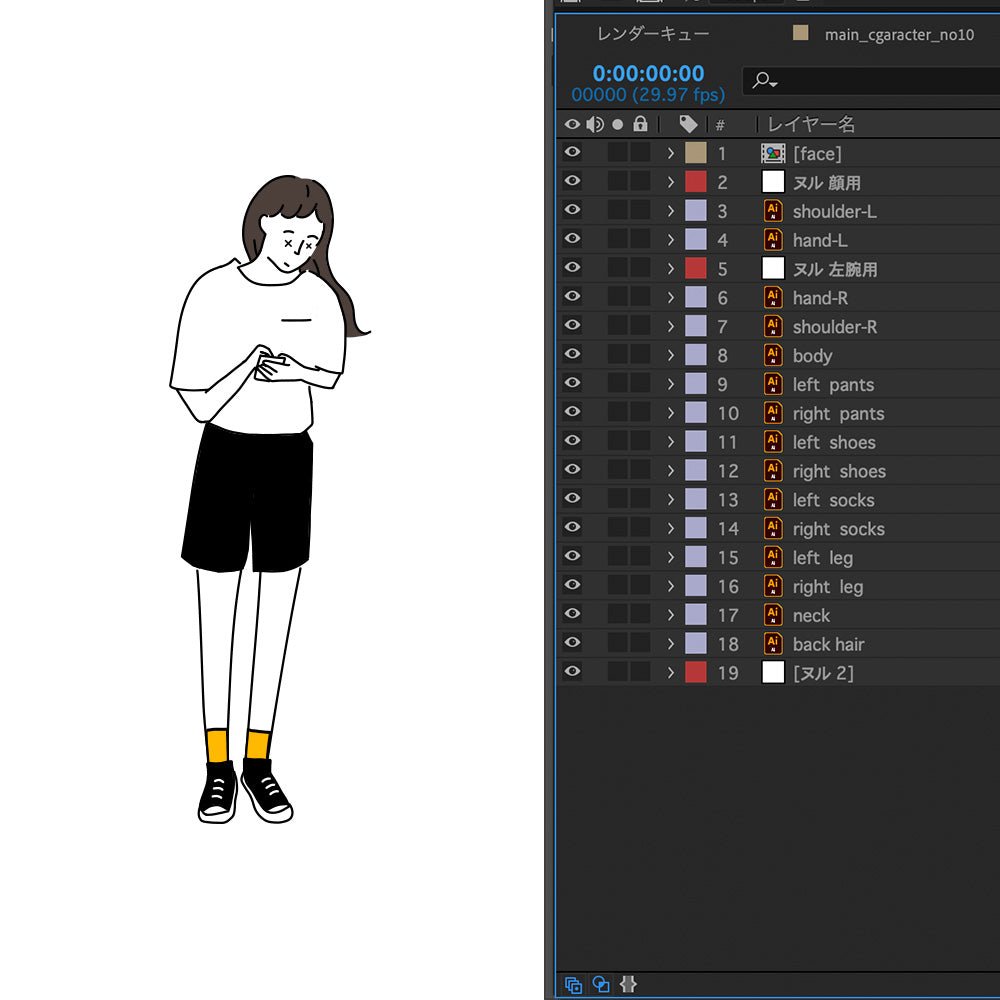
Task: Click the lock column header icon
Action: click(640, 124)
